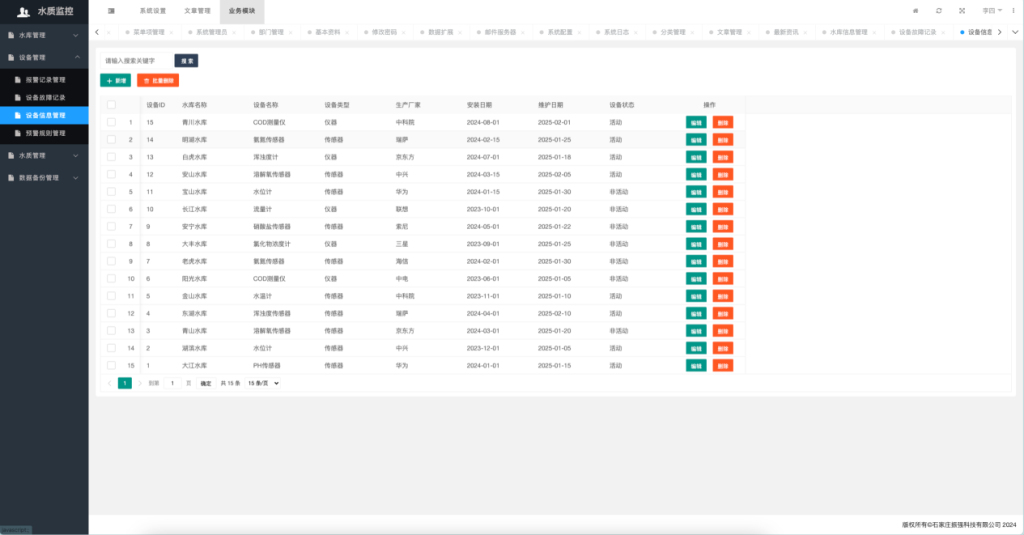Screen dimensions: 1024x535
Task: Check the box for the 青川水库 row
Action: 111,122
